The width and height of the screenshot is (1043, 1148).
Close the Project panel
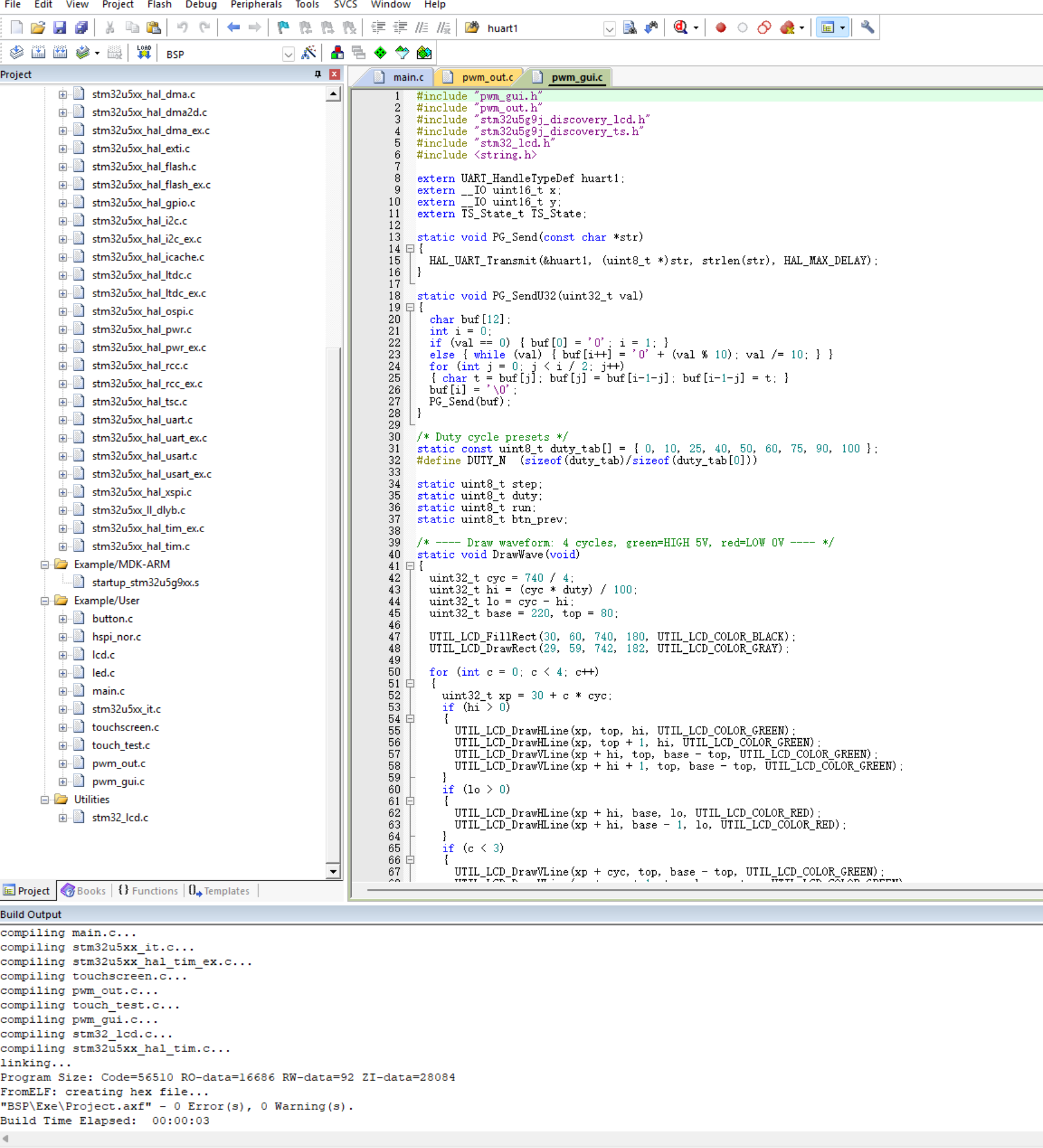coord(335,74)
